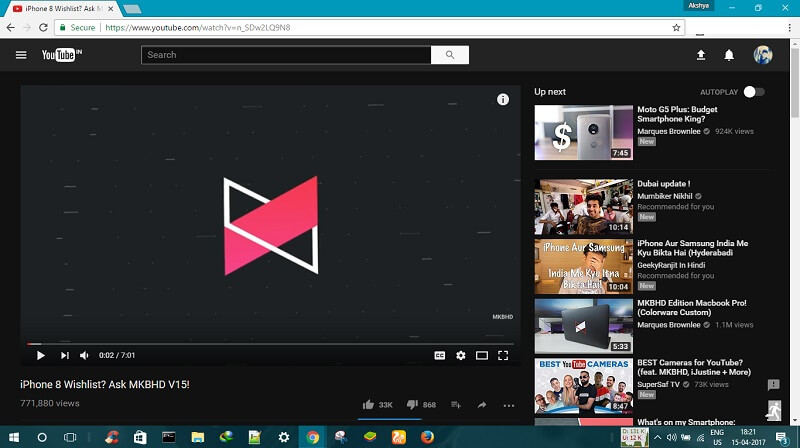Click the SuperSaf TV channel name

(658, 384)
